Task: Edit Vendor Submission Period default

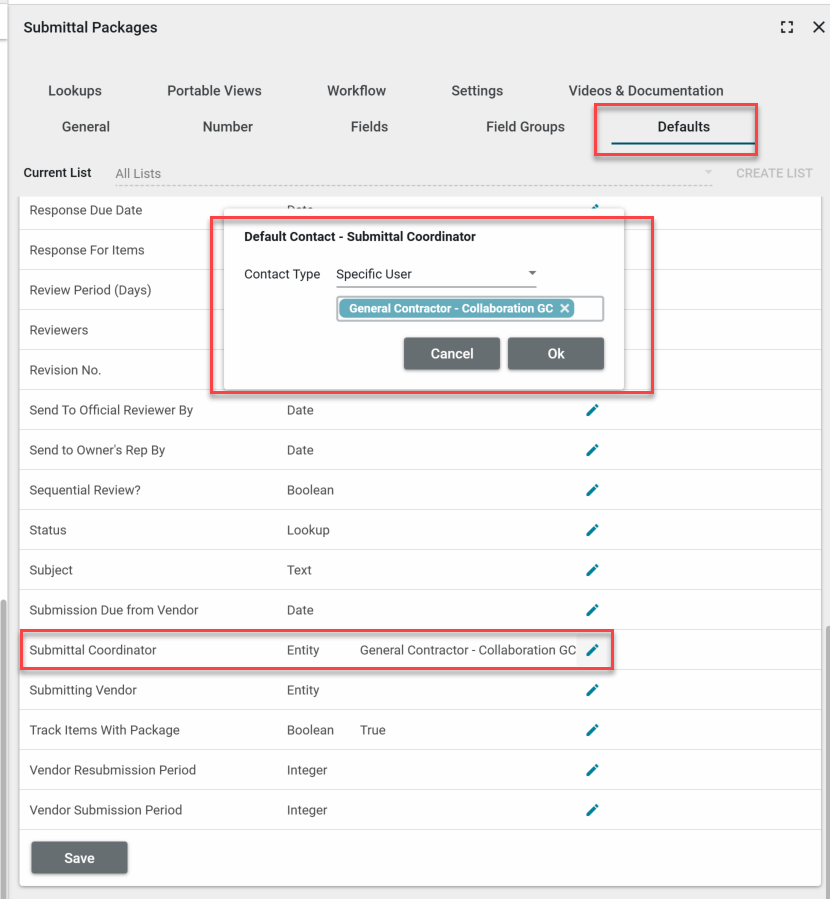Action: point(592,810)
